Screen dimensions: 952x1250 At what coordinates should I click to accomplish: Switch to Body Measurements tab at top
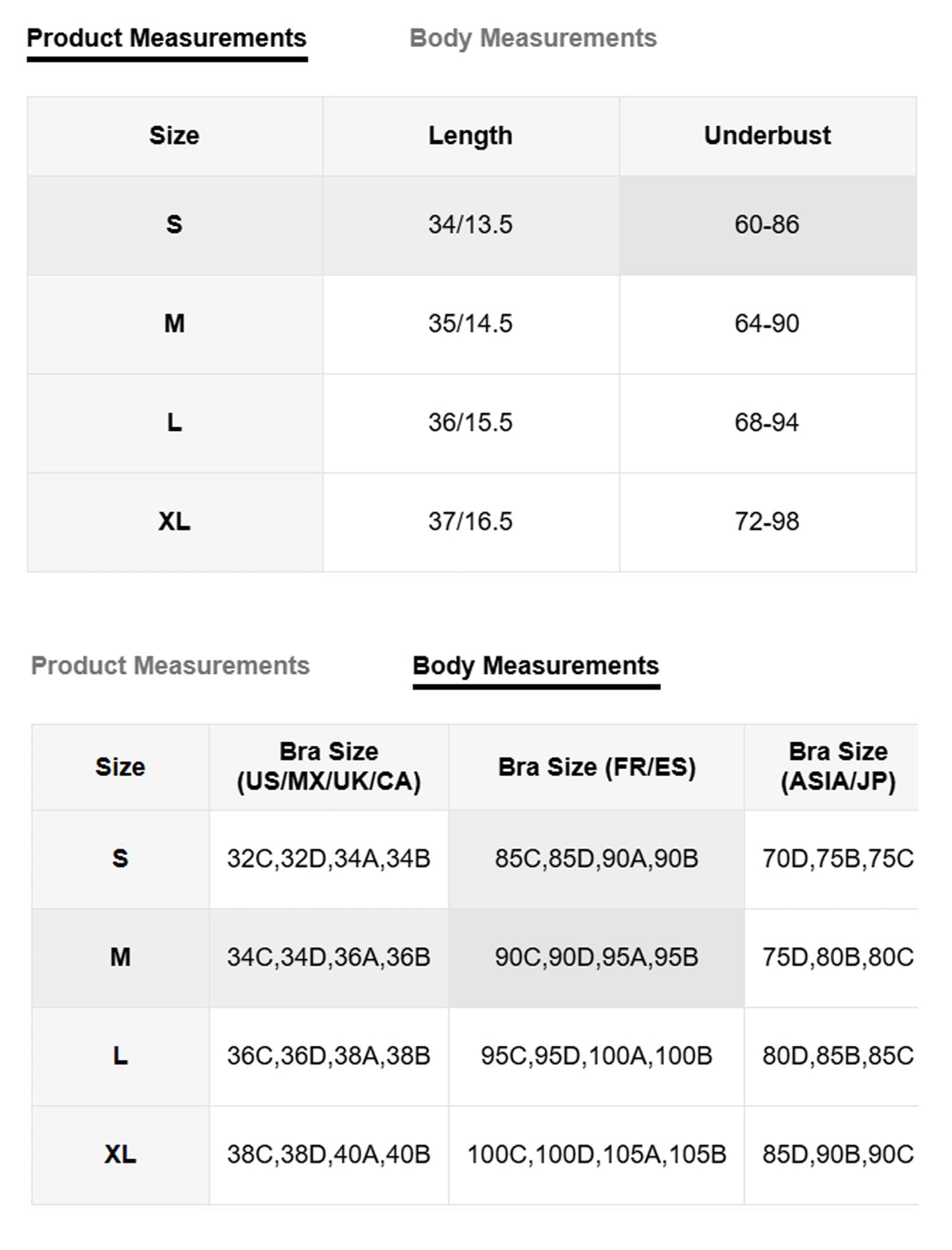tap(533, 38)
